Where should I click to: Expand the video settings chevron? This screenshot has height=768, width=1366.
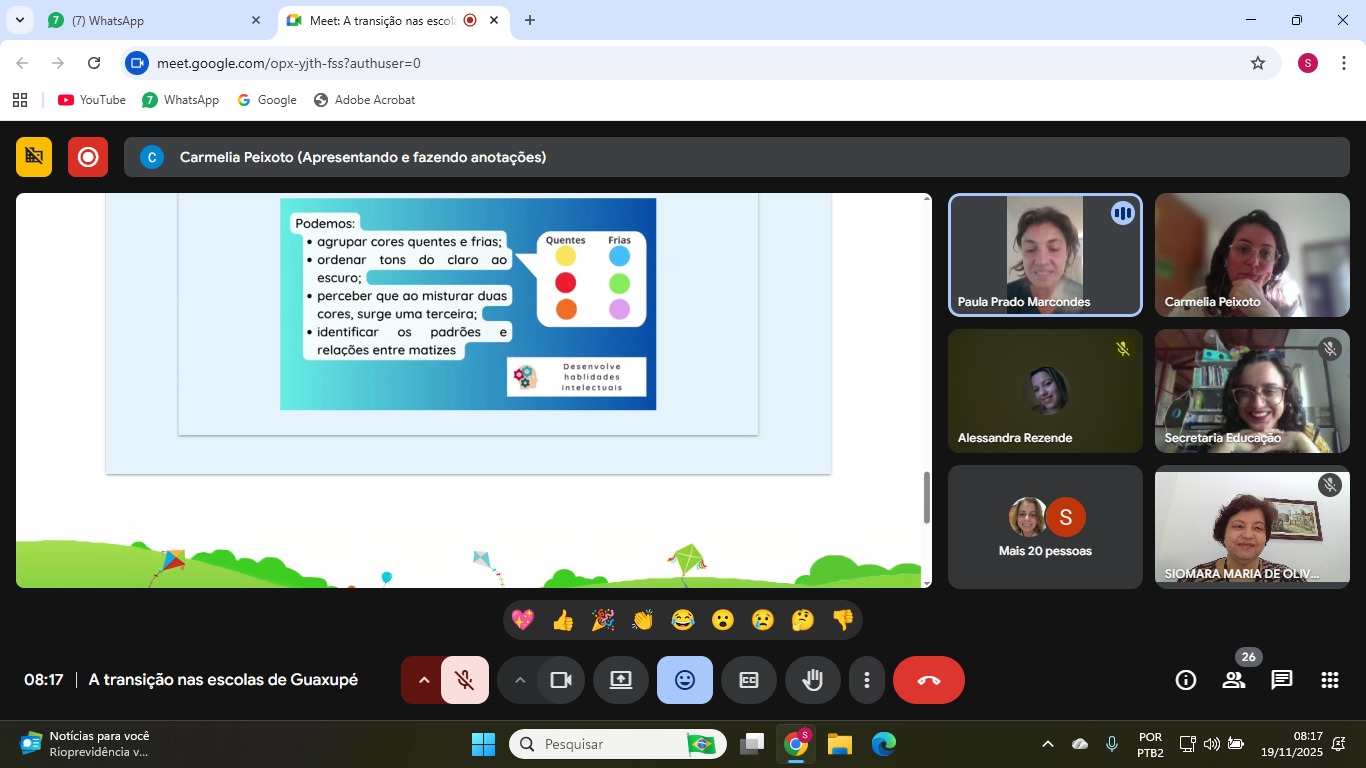click(519, 680)
